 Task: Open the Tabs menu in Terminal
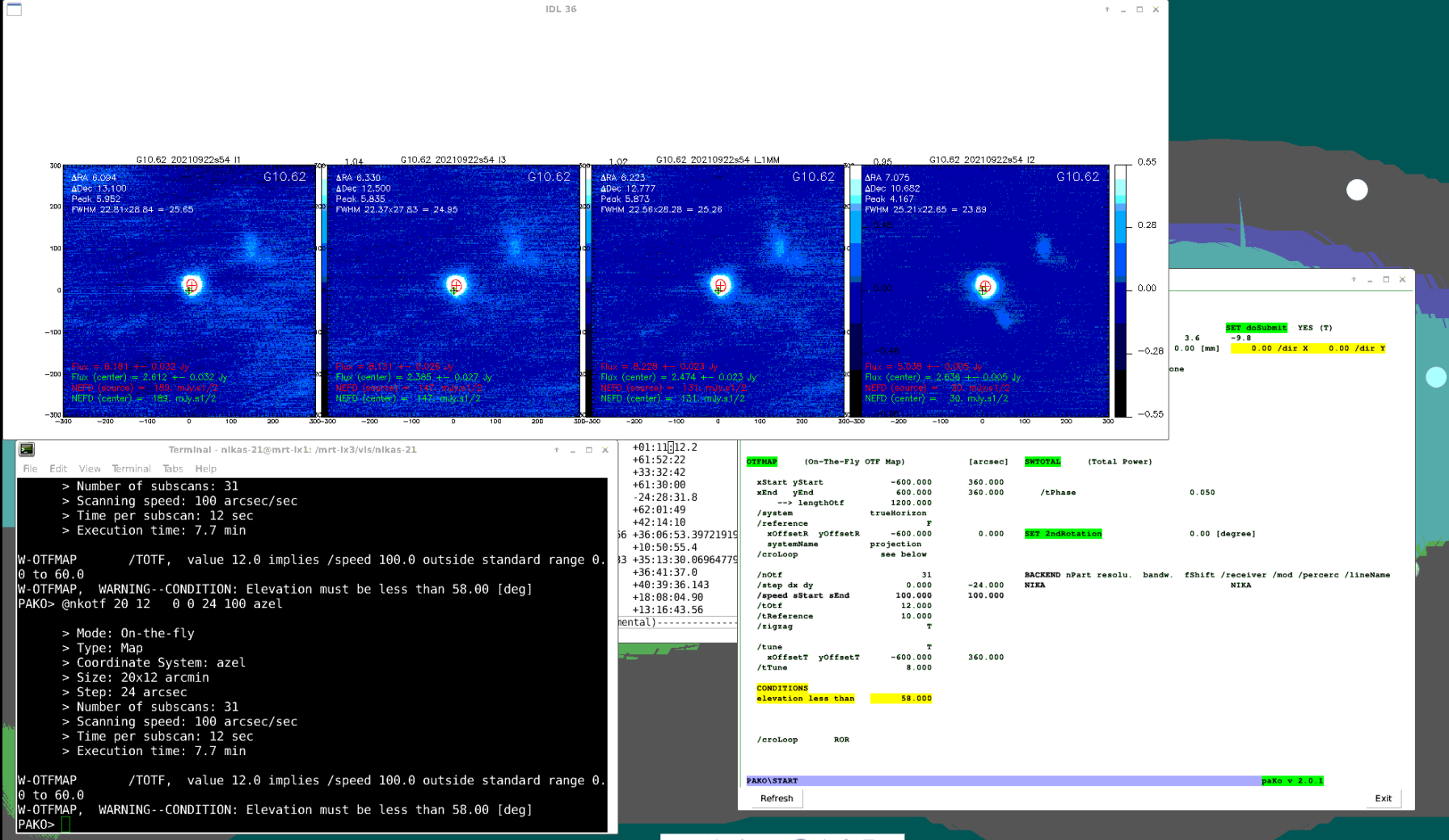pos(172,468)
